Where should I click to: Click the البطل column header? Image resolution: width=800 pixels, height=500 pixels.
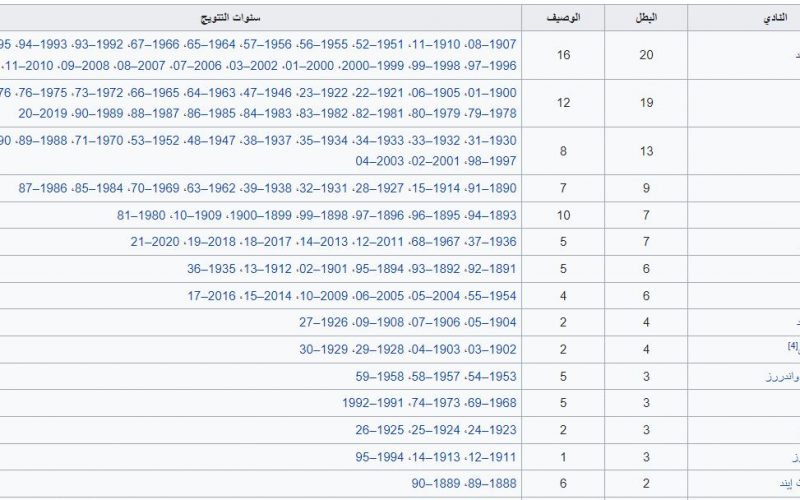pyautogui.click(x=646, y=17)
